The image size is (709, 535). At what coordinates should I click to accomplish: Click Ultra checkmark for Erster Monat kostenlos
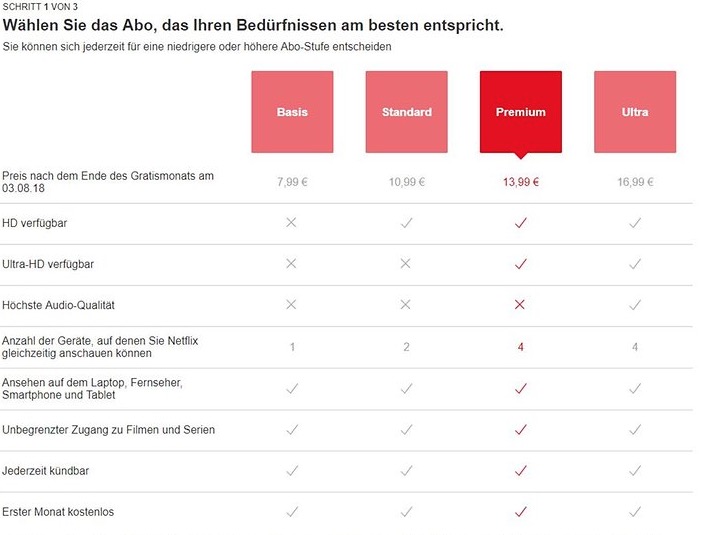coord(635,512)
